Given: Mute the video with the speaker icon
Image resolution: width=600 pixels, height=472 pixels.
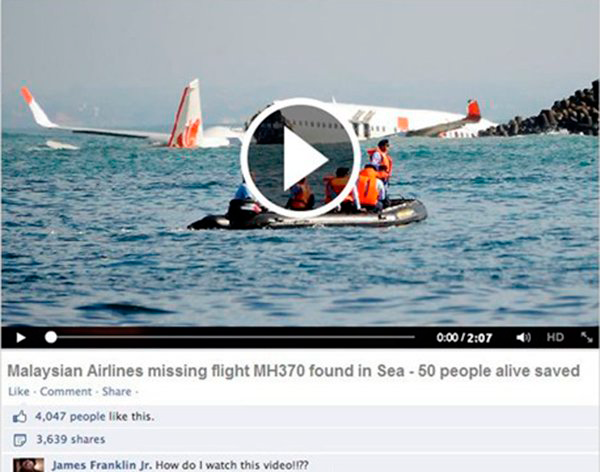Looking at the screenshot, I should coord(523,337).
